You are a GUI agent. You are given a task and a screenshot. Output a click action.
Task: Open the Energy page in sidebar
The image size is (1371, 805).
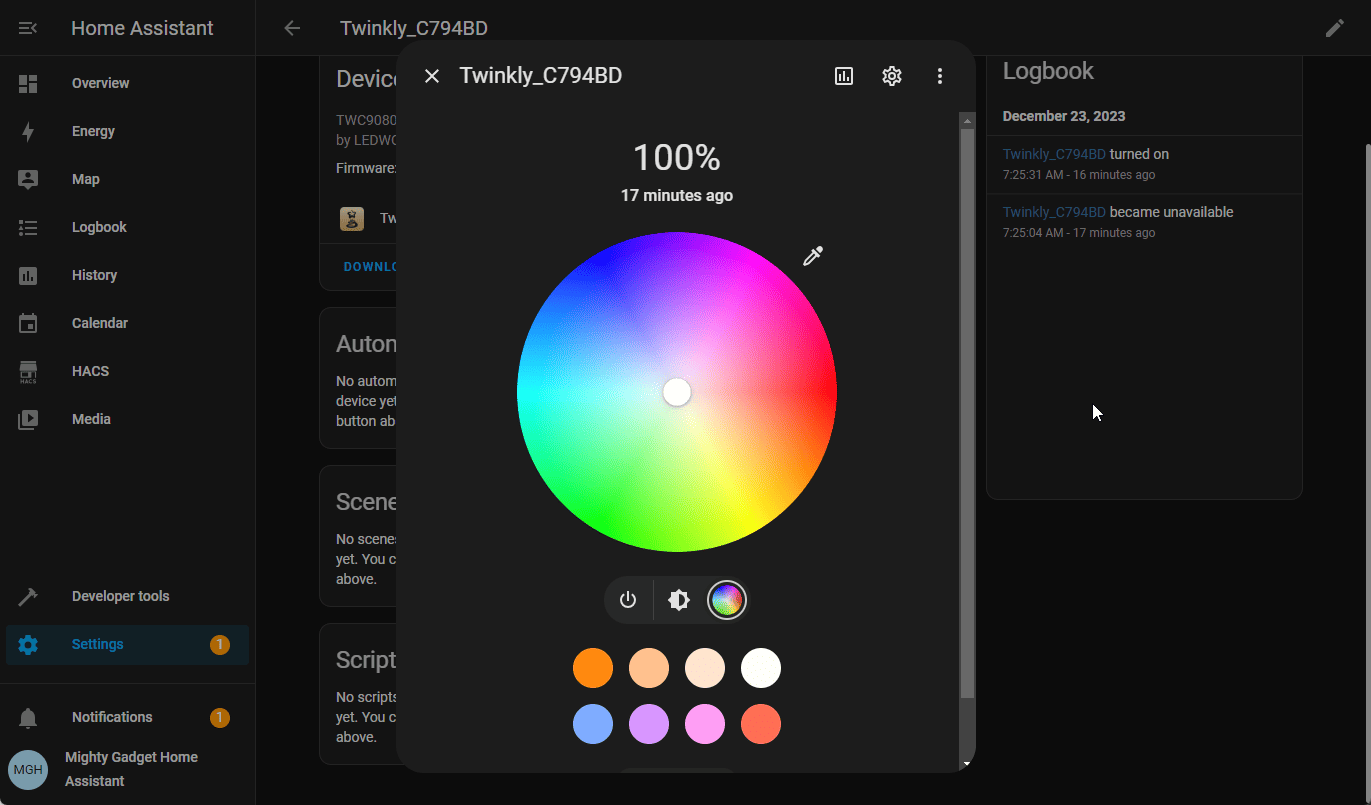pyautogui.click(x=93, y=131)
